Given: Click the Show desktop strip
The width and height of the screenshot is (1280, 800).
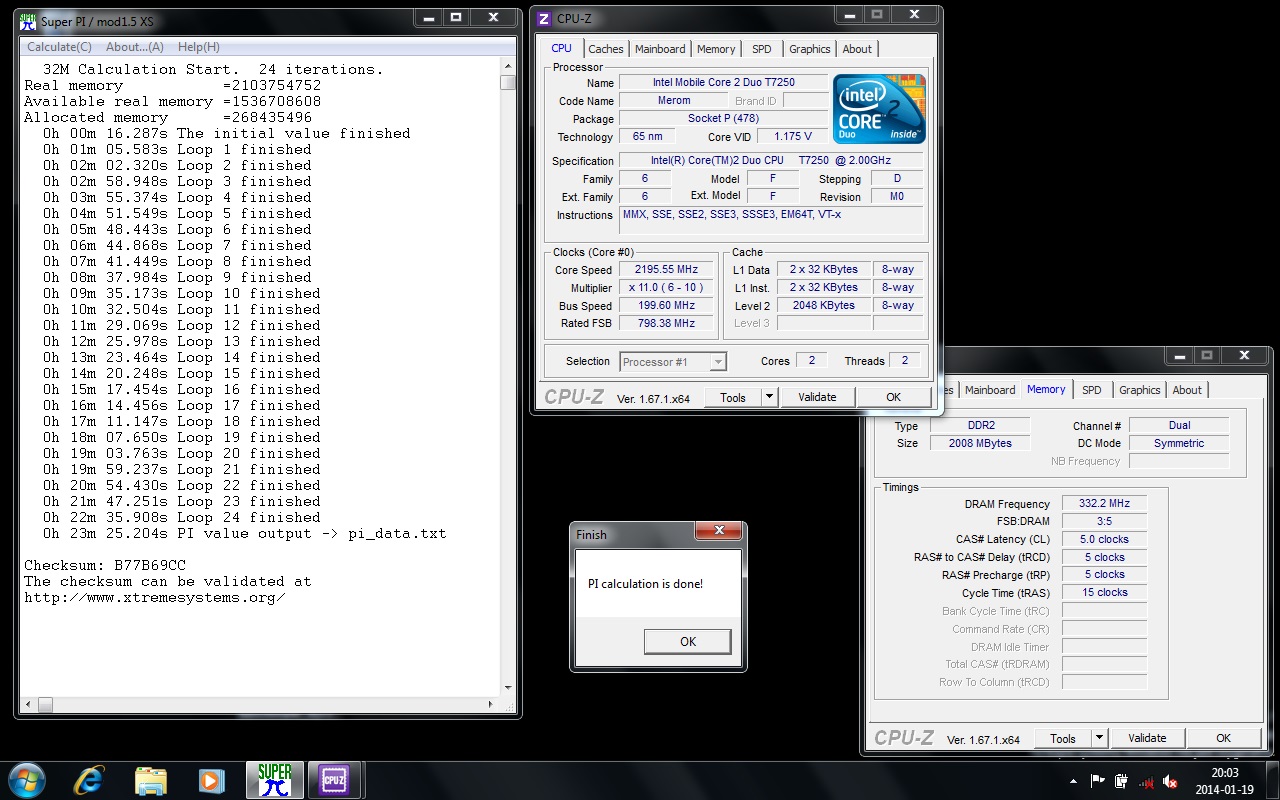Looking at the screenshot, I should click(1272, 780).
